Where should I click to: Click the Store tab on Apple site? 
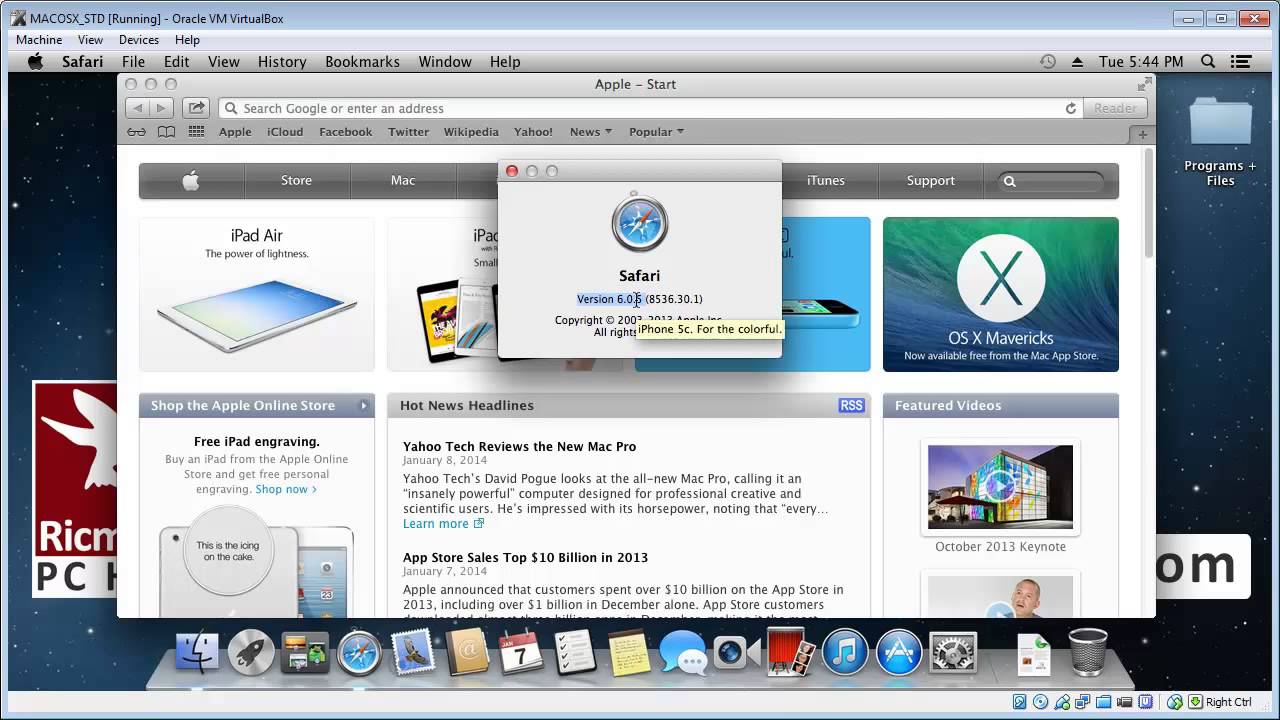[x=296, y=181]
